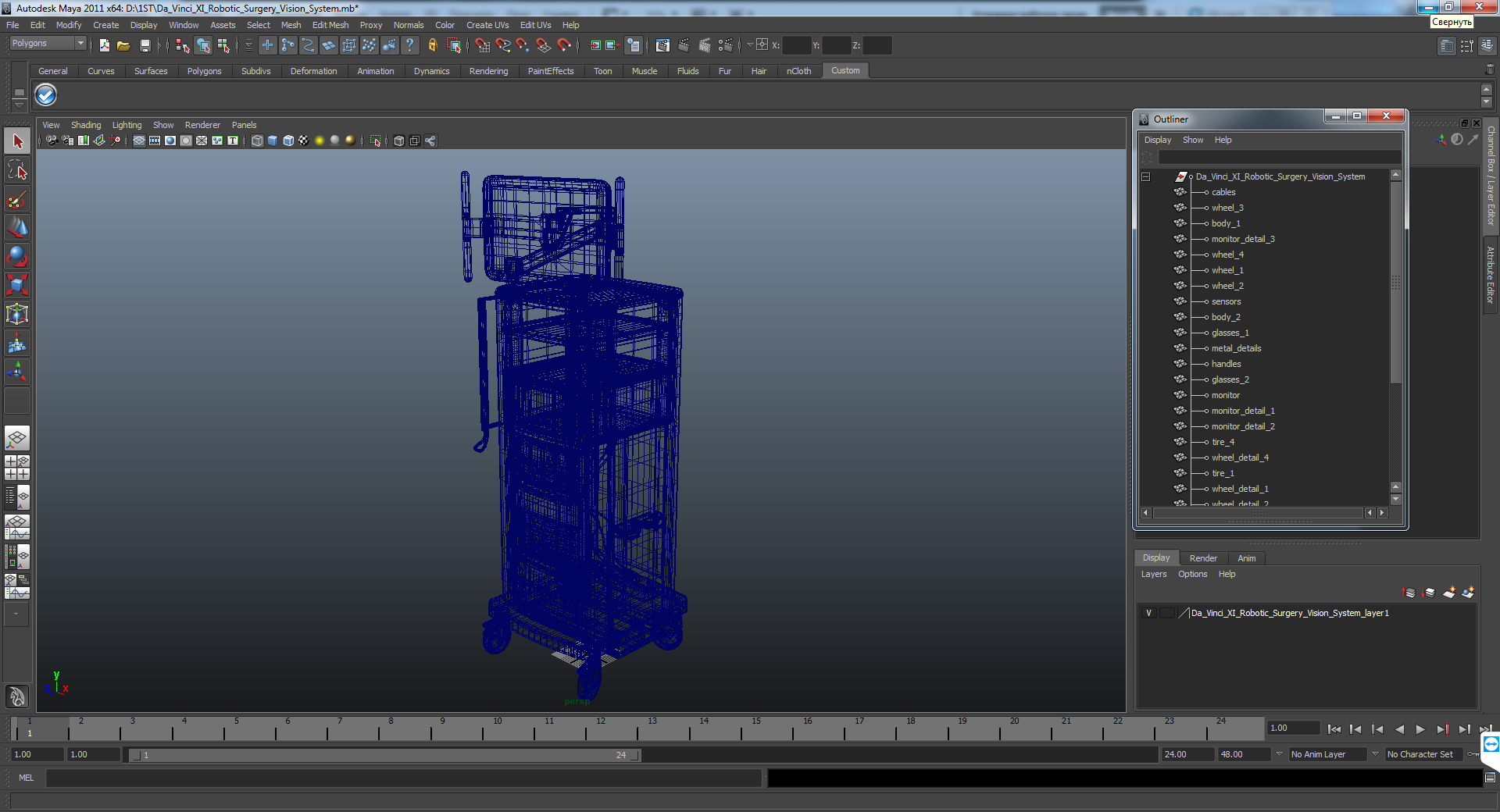Activate the Paint Selection tool
This screenshot has height=812, width=1500.
click(17, 199)
